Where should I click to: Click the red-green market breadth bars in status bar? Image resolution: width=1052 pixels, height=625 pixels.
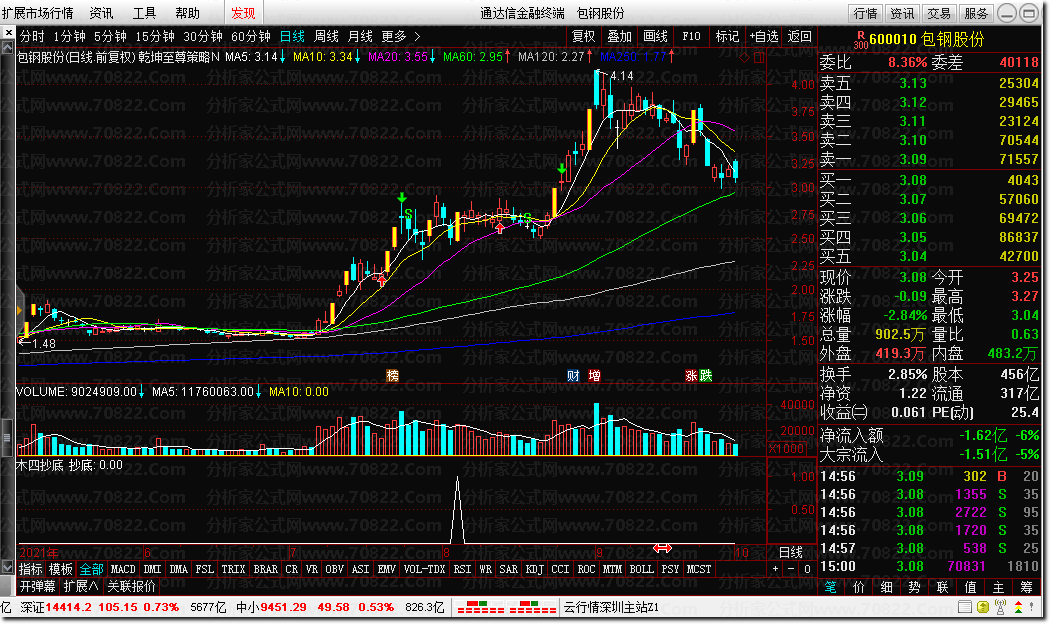point(505,608)
